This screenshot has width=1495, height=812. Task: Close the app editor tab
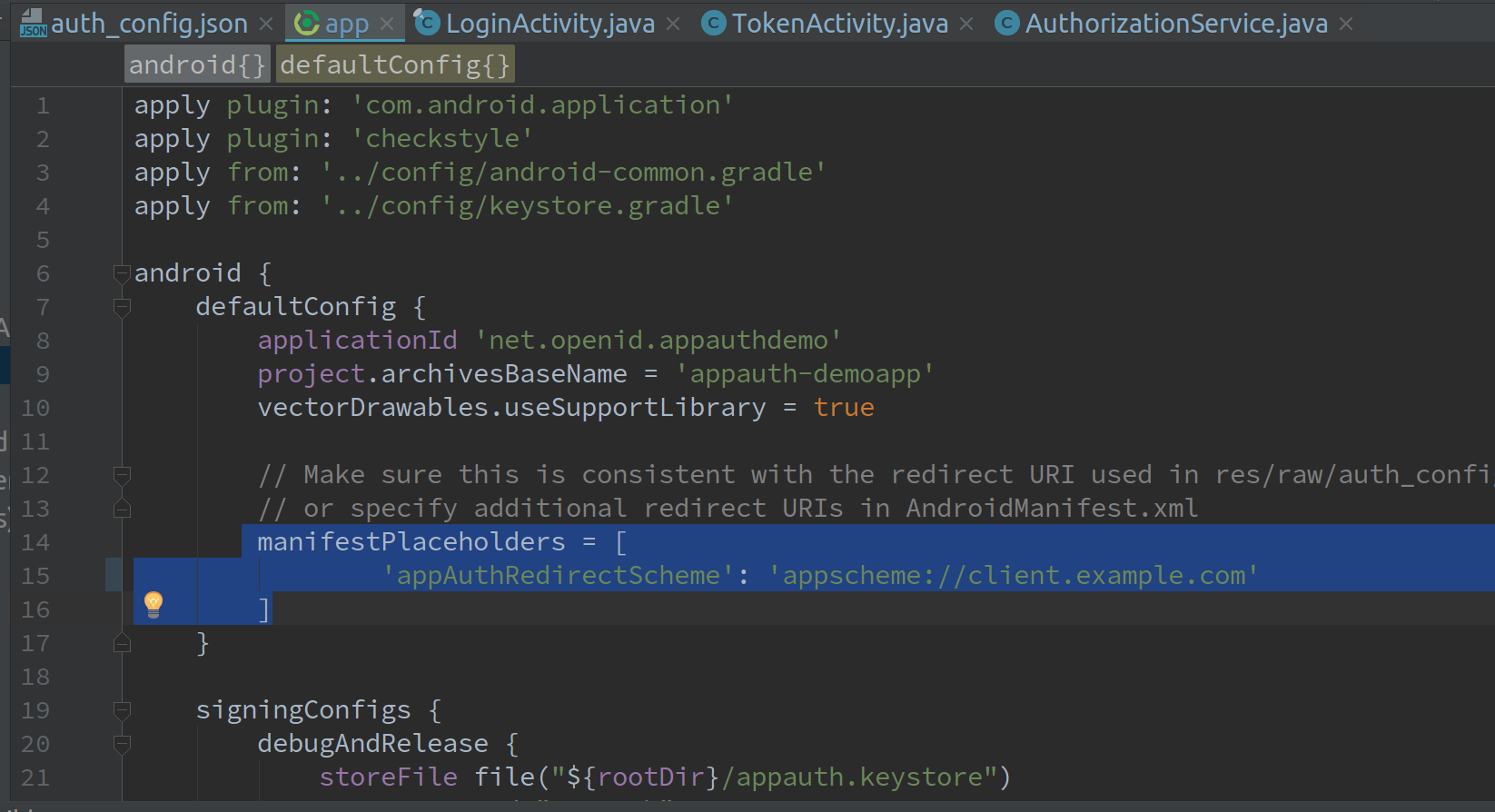click(387, 24)
